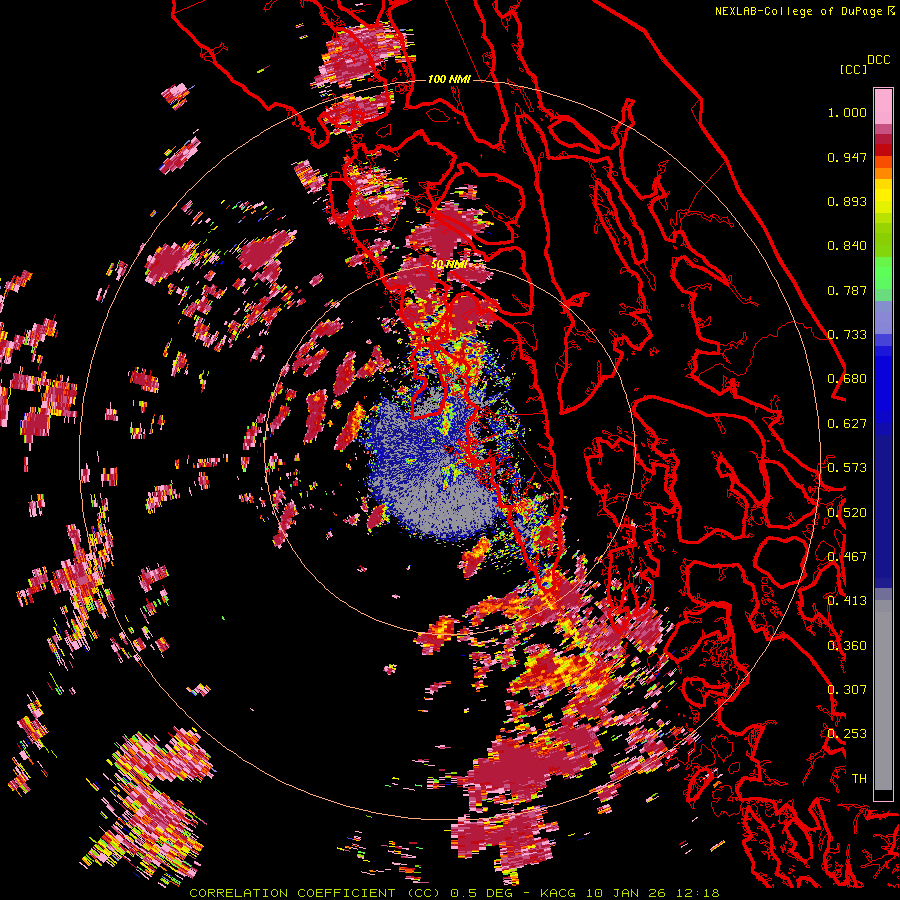
Task: Click the 0.840 legend value
Action: click(847, 246)
